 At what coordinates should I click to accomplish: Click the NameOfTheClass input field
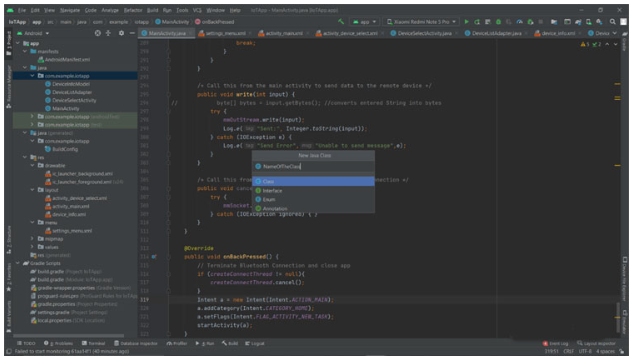[313, 166]
